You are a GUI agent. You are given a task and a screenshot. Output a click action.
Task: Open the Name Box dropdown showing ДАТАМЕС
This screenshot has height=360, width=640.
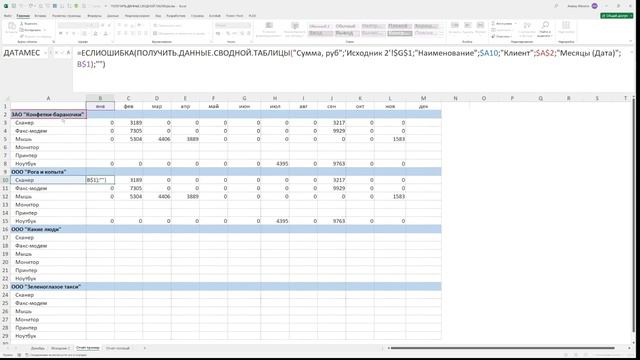coord(45,53)
